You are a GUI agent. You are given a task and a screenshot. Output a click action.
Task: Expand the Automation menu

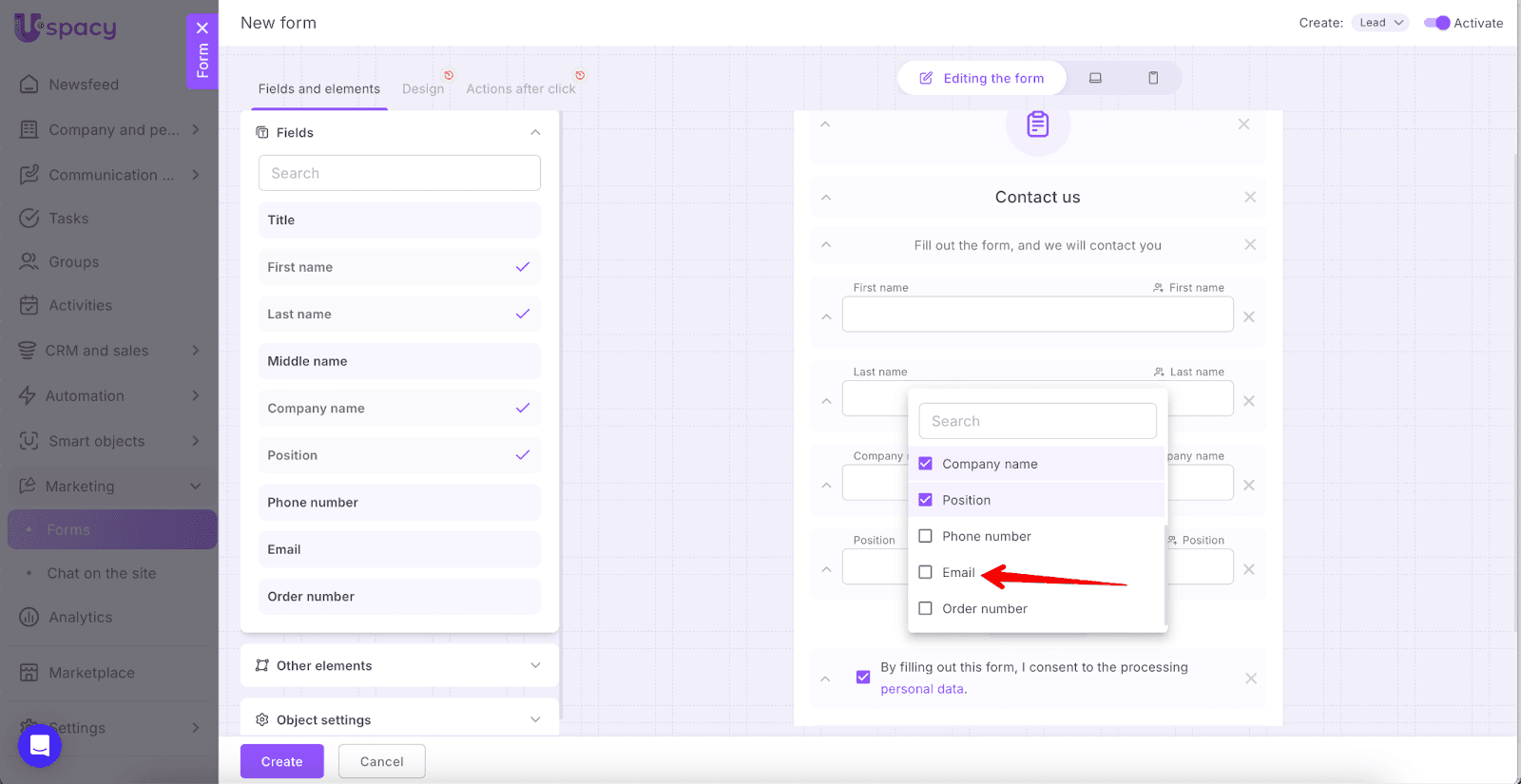click(196, 395)
